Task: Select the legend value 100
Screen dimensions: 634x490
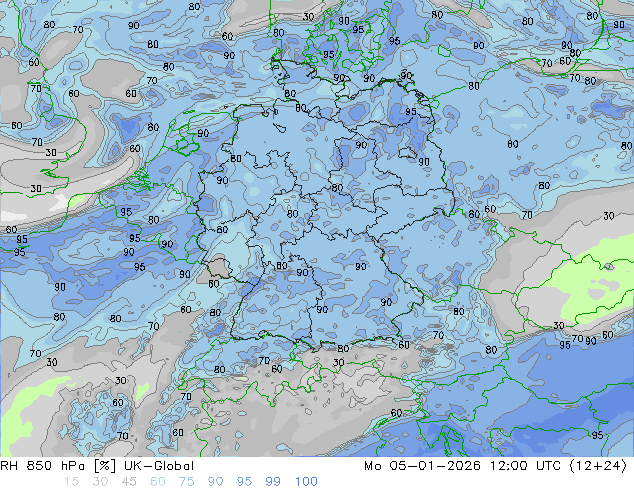Action: pos(306,482)
